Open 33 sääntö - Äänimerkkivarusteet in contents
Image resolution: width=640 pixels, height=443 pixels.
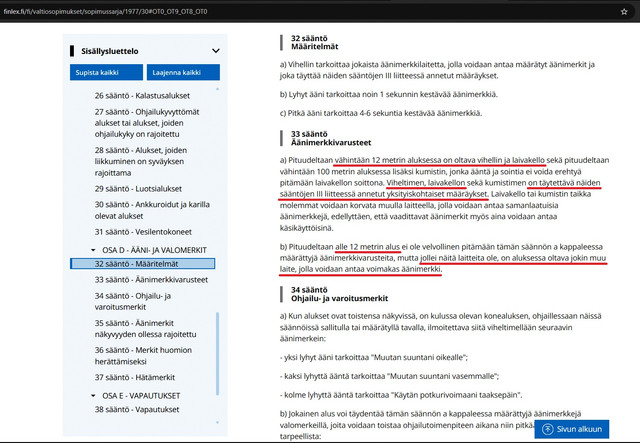pyautogui.click(x=151, y=280)
